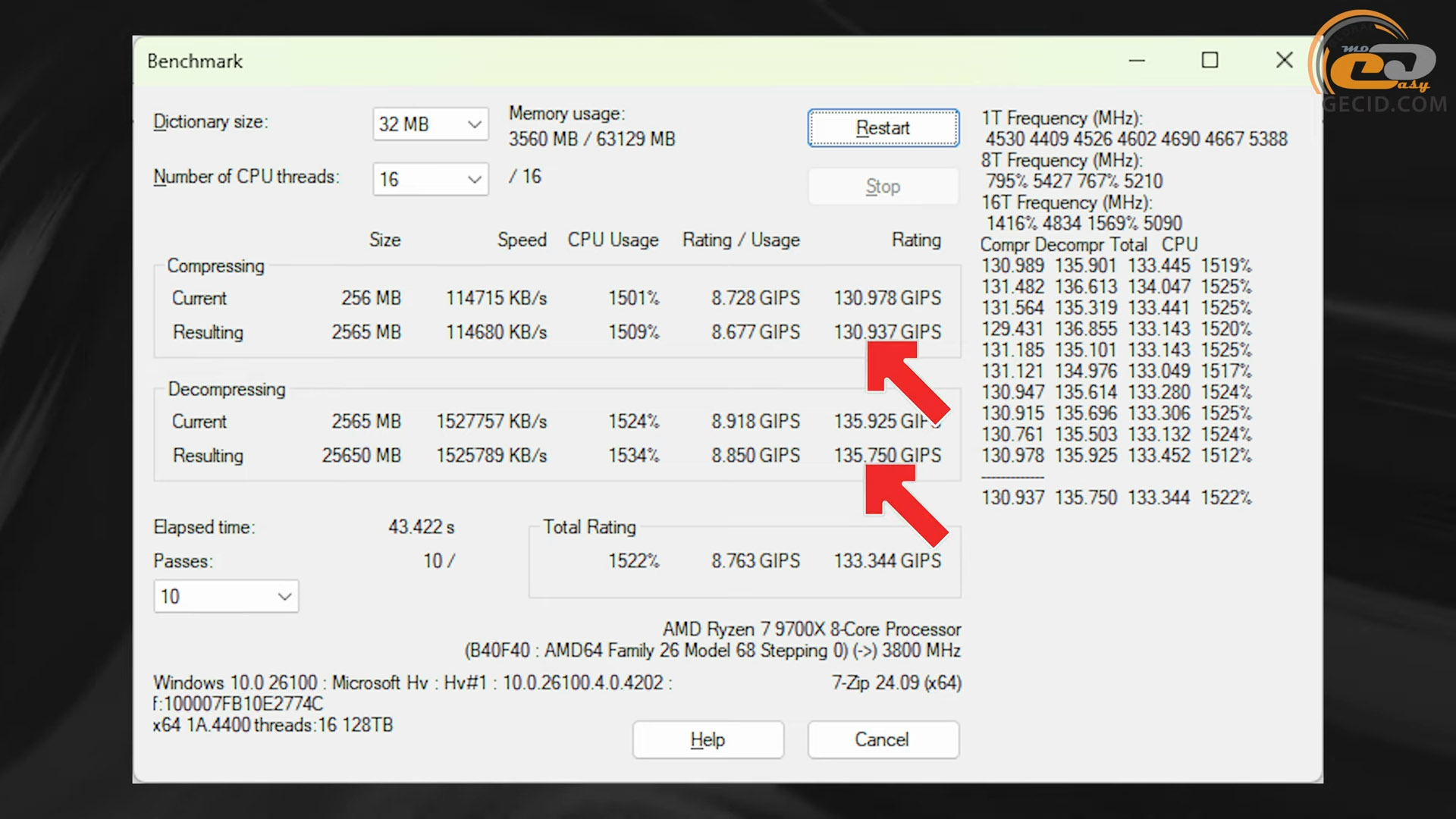The width and height of the screenshot is (1456, 819).
Task: Select log row starting 131.482 136.613
Action: 1116,287
